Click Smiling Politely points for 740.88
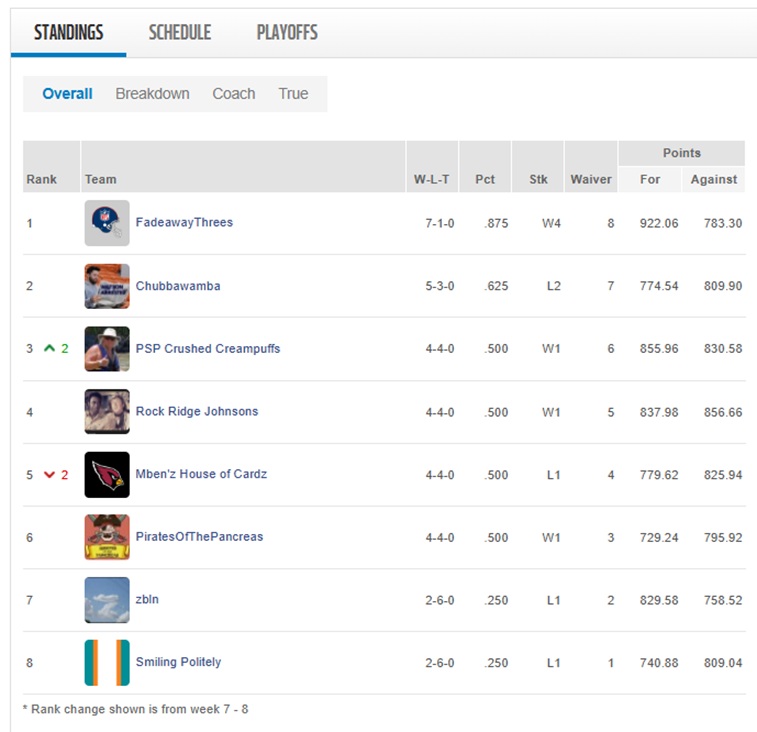The image size is (757, 732). click(659, 663)
